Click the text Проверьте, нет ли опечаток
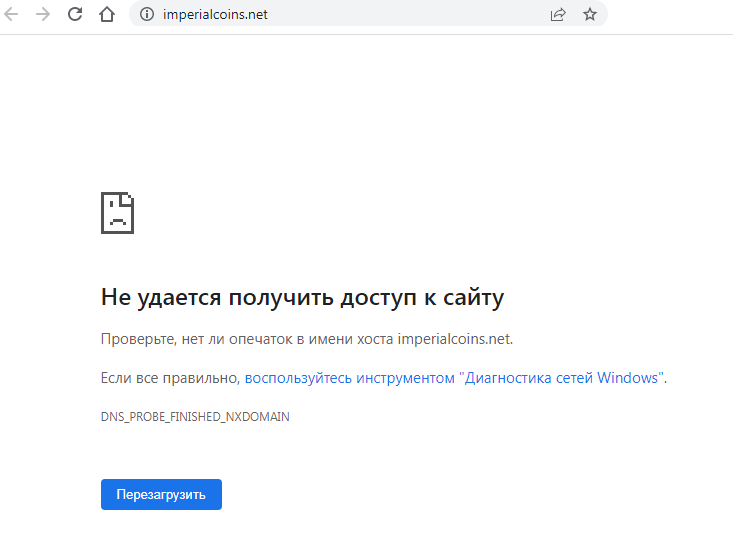733x548 pixels. pos(196,339)
